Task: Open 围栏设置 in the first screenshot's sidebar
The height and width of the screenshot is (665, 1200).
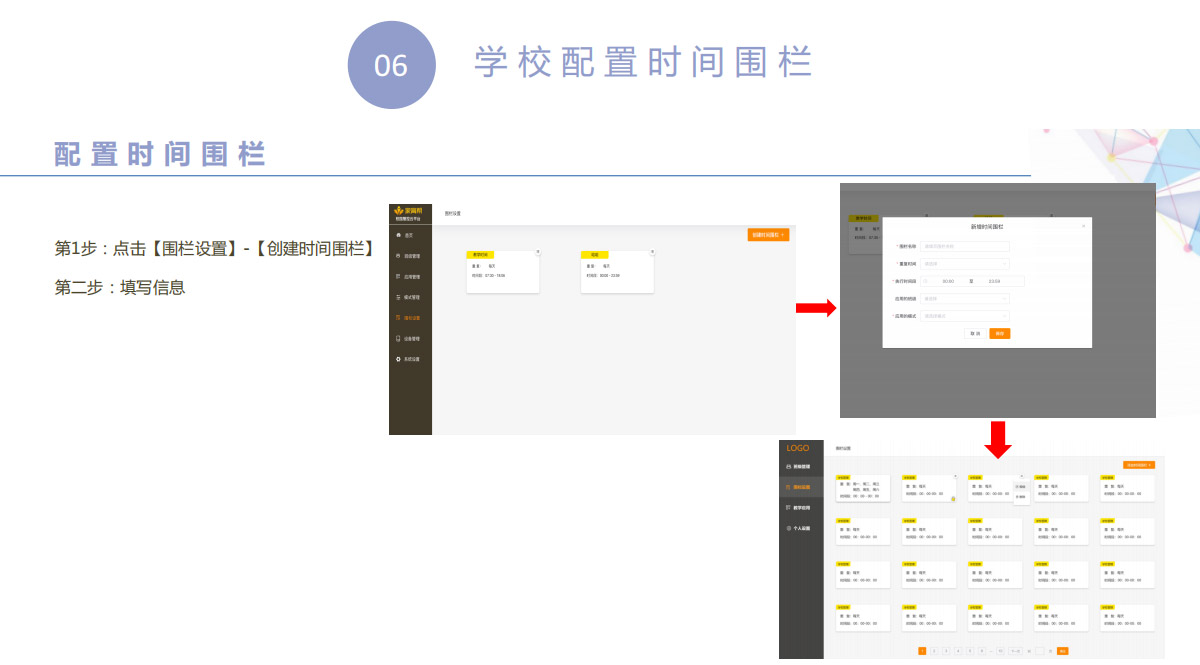Action: coord(410,318)
